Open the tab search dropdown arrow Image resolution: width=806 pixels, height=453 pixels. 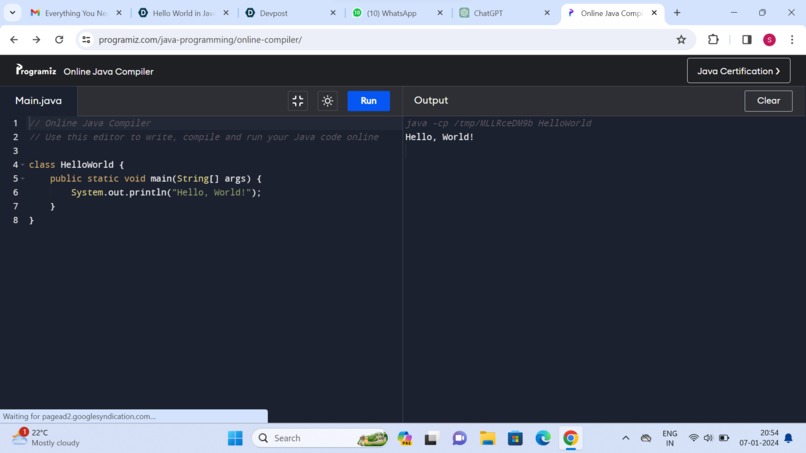tap(12, 13)
